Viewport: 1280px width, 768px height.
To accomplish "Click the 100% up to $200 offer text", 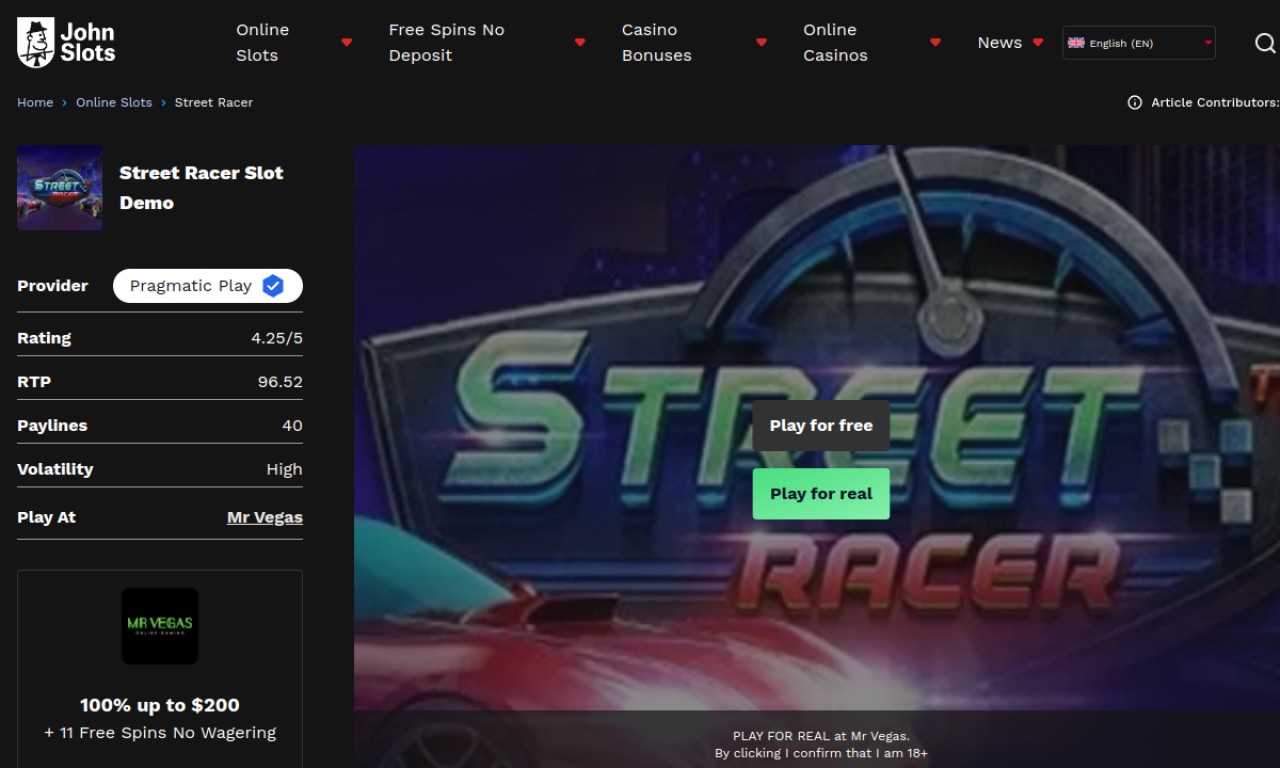I will click(160, 705).
